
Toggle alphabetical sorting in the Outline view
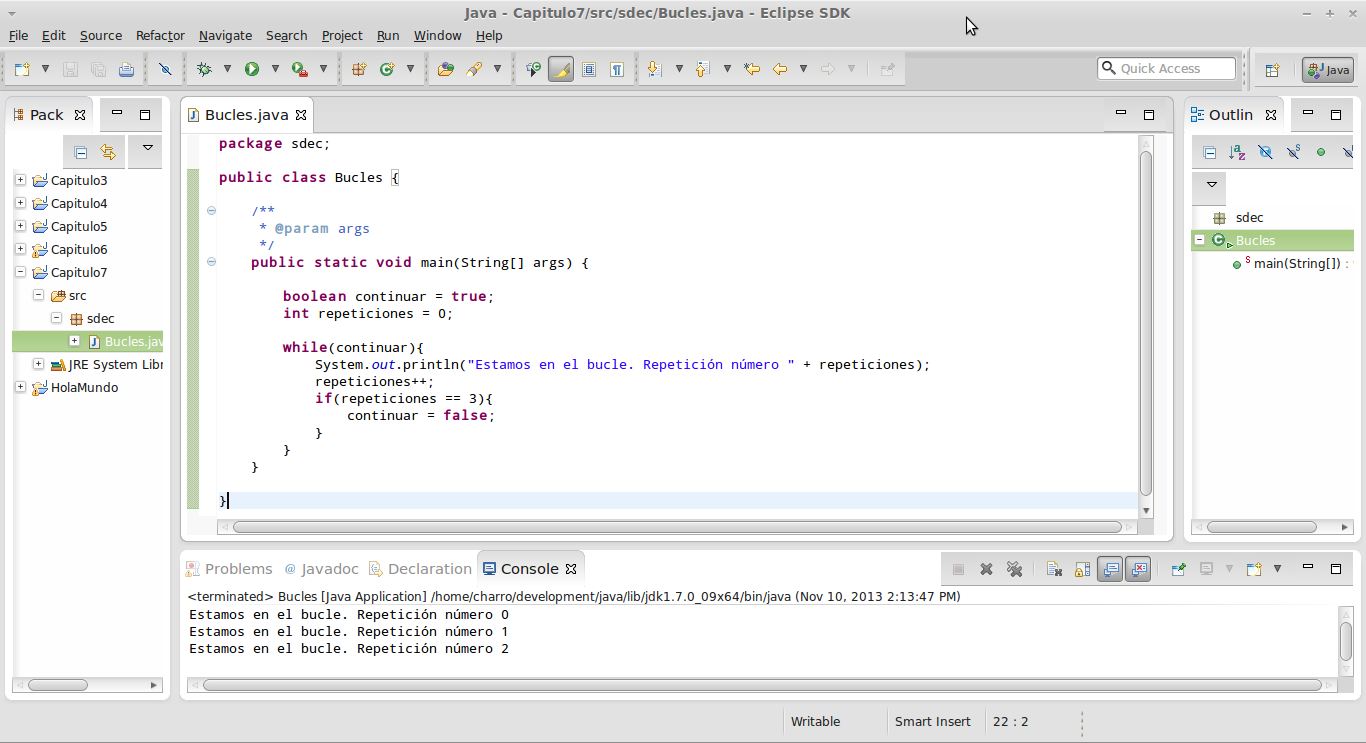point(1236,151)
